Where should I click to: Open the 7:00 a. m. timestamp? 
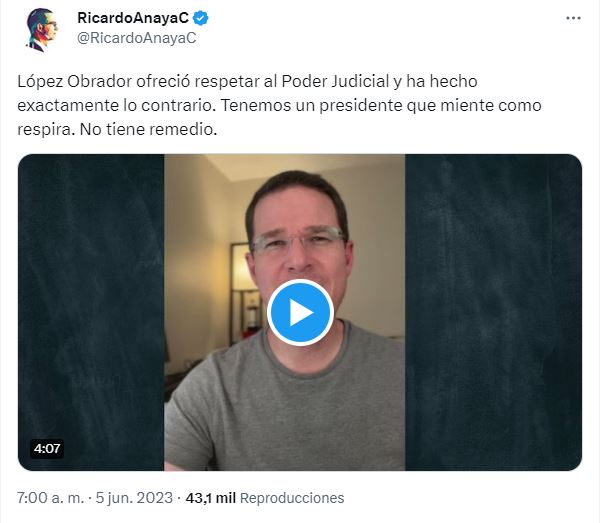[x=50, y=498]
